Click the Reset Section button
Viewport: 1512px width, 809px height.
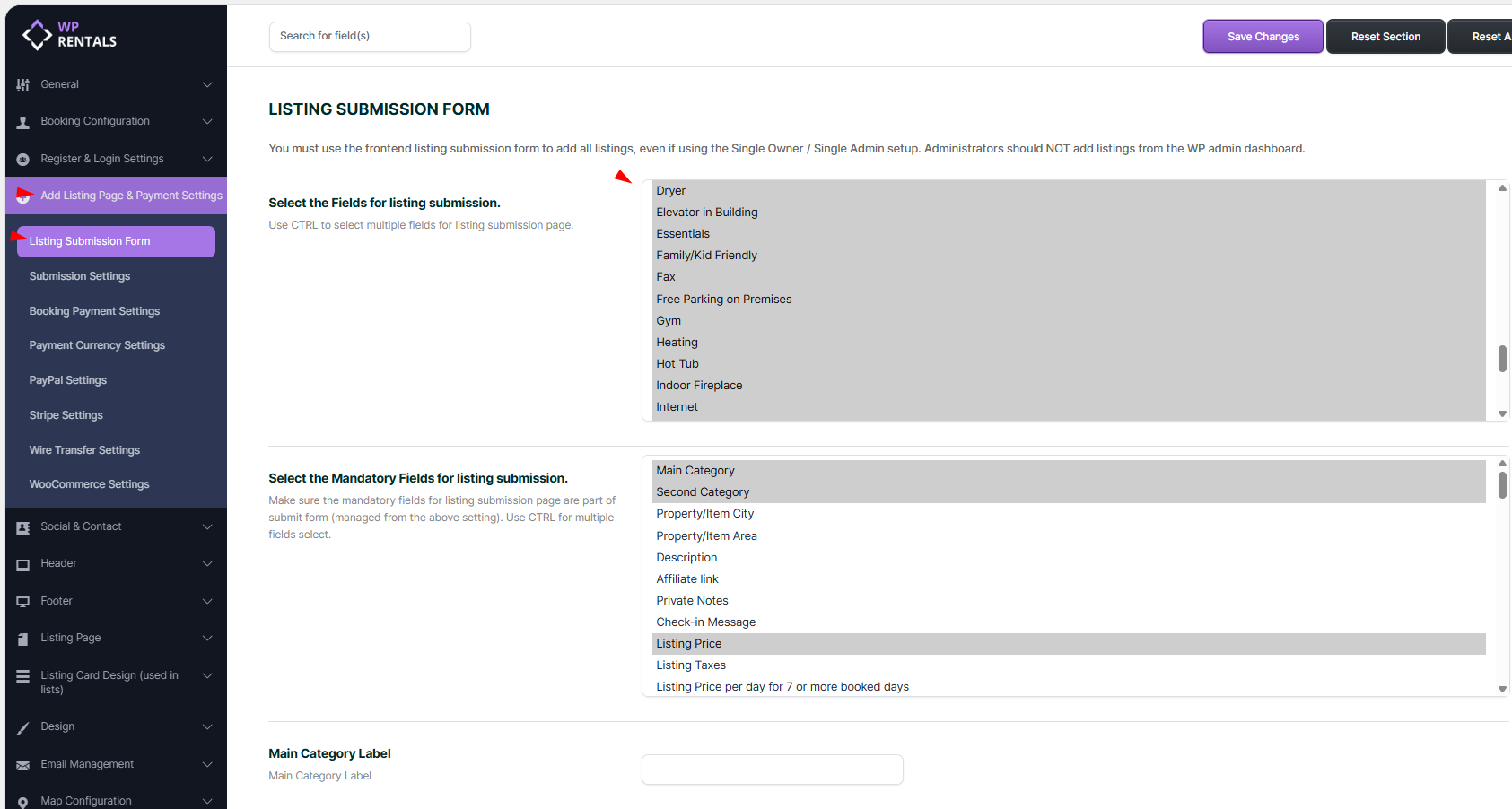1385,37
